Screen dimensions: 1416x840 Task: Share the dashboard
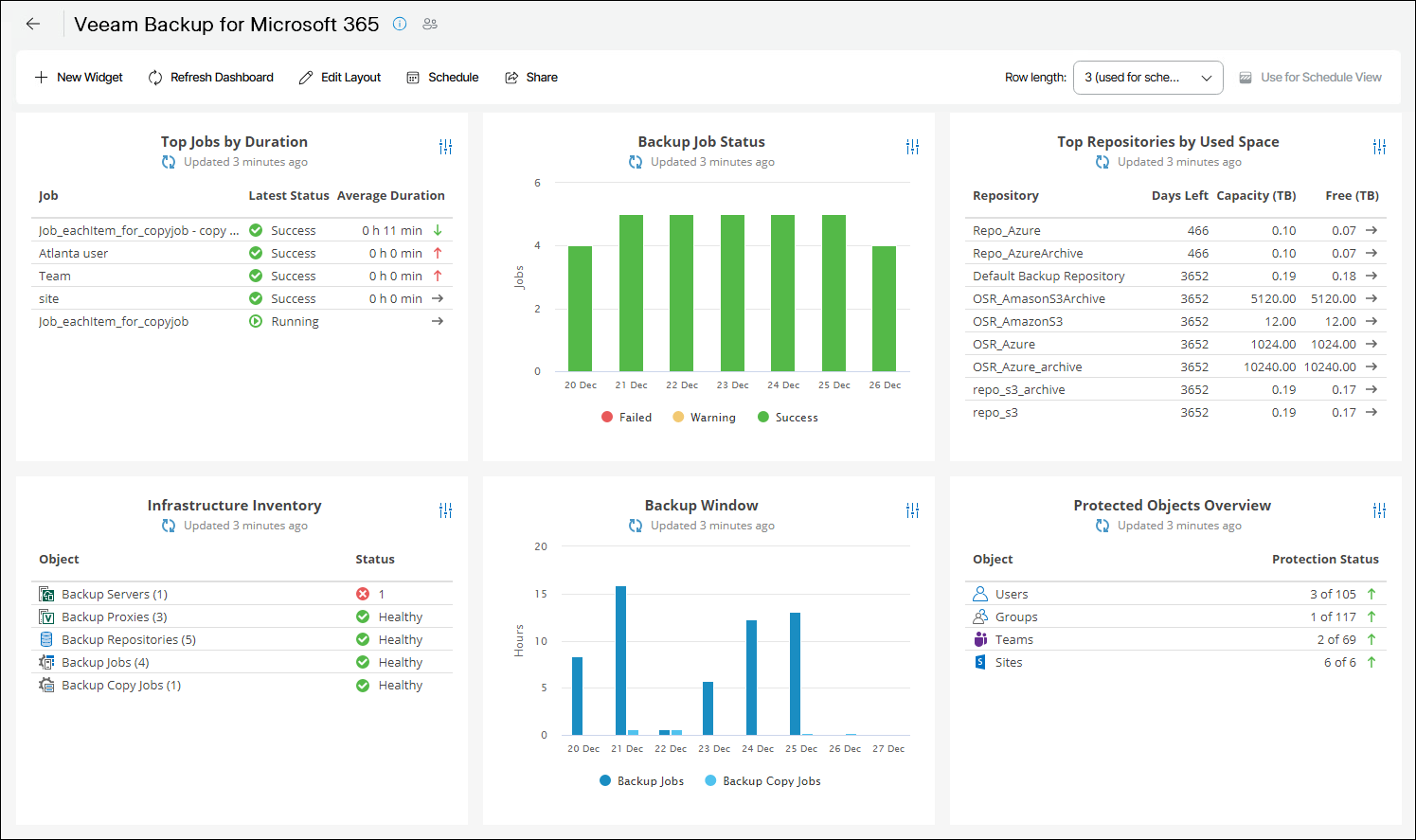coord(531,78)
